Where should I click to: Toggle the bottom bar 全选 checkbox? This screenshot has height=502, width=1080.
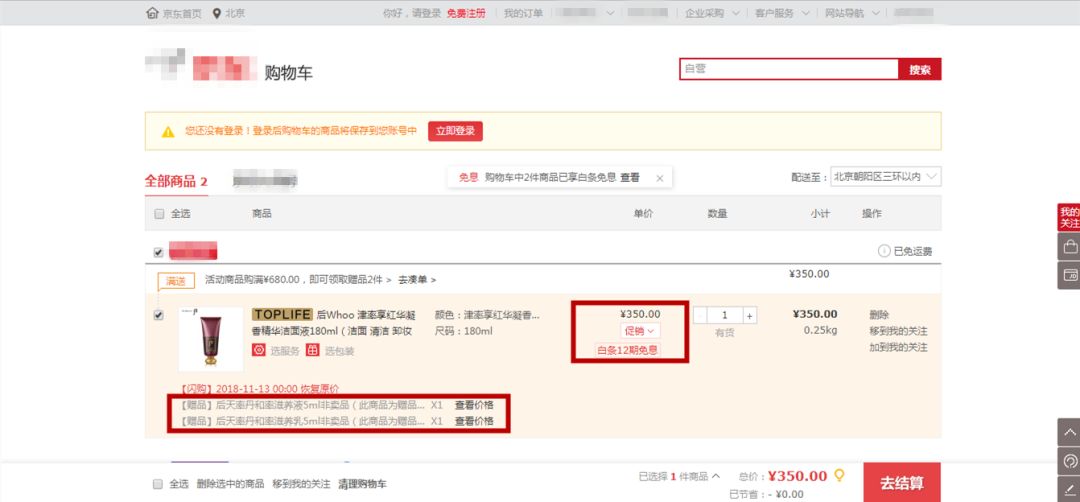pyautogui.click(x=158, y=484)
